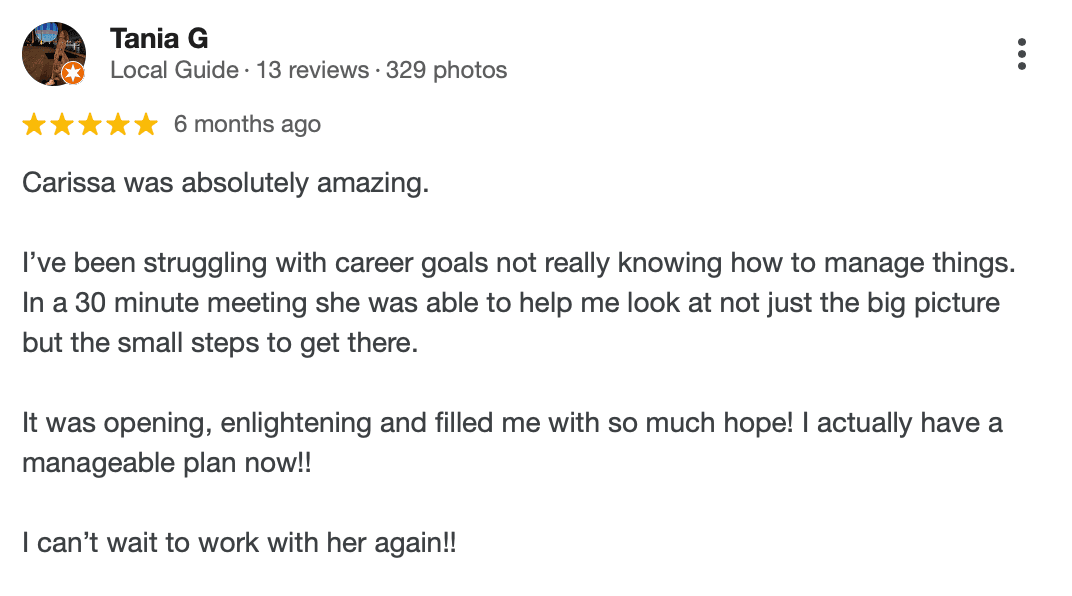Click the second rating star
Viewport: 1072px width, 596px height.
(x=62, y=125)
